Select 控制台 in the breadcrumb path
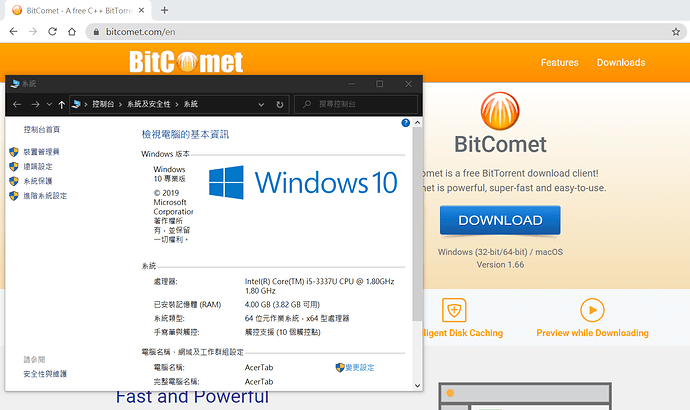 pyautogui.click(x=103, y=104)
